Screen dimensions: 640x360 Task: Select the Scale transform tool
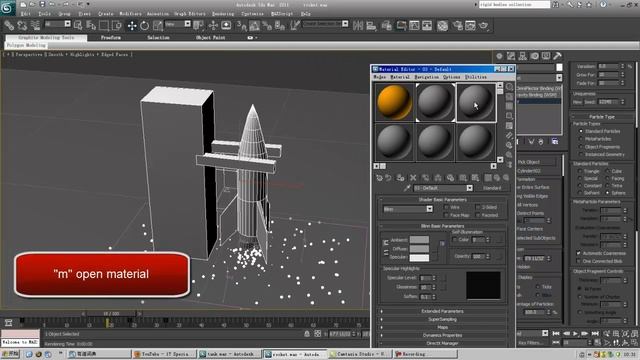click(158, 26)
